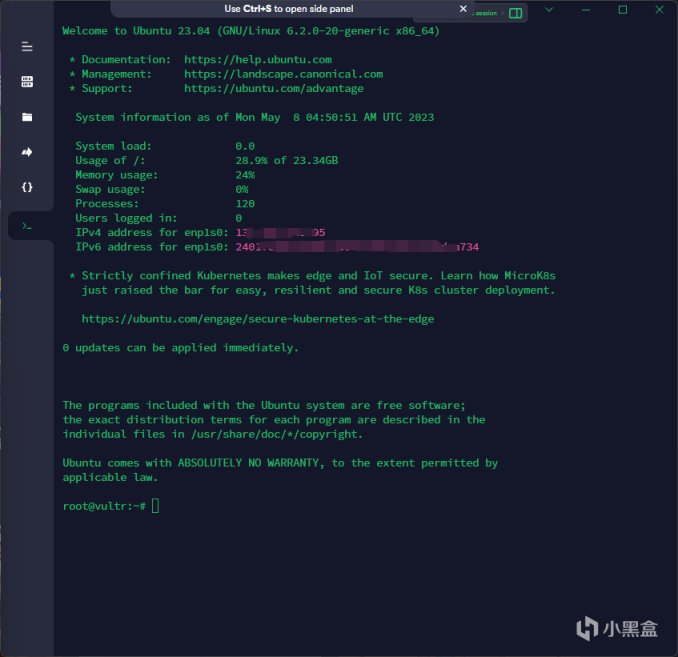Click the Processes value 120
The width and height of the screenshot is (678, 657).
point(245,204)
